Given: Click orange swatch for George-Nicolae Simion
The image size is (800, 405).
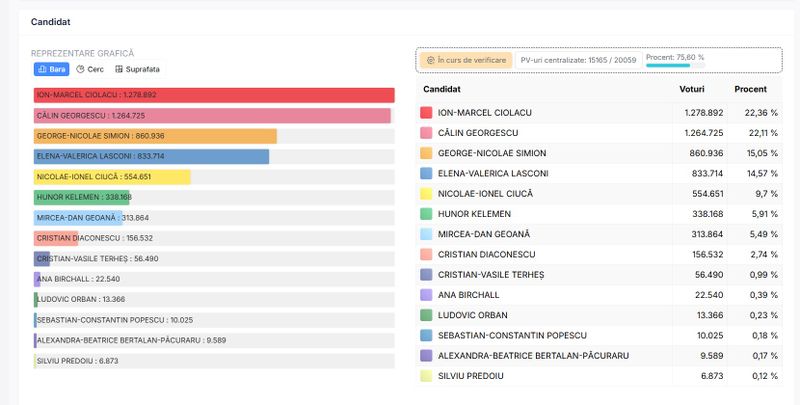Looking at the screenshot, I should pos(427,153).
